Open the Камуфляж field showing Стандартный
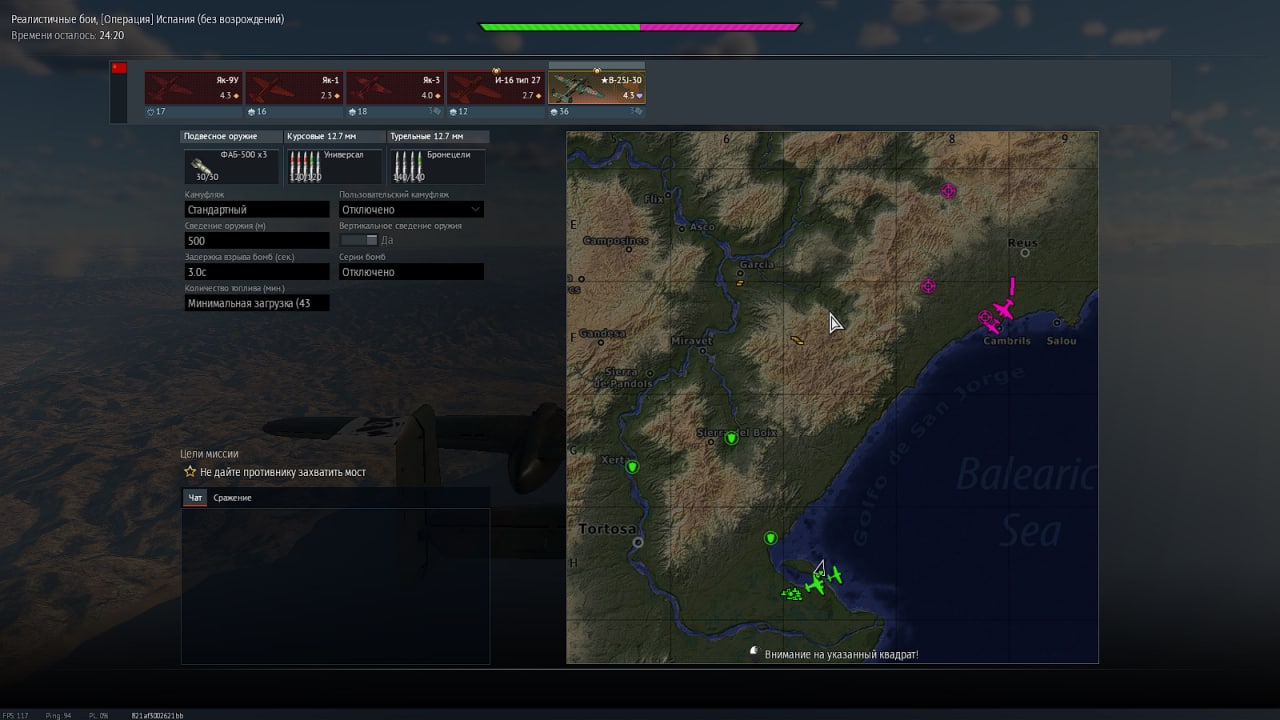 click(257, 210)
